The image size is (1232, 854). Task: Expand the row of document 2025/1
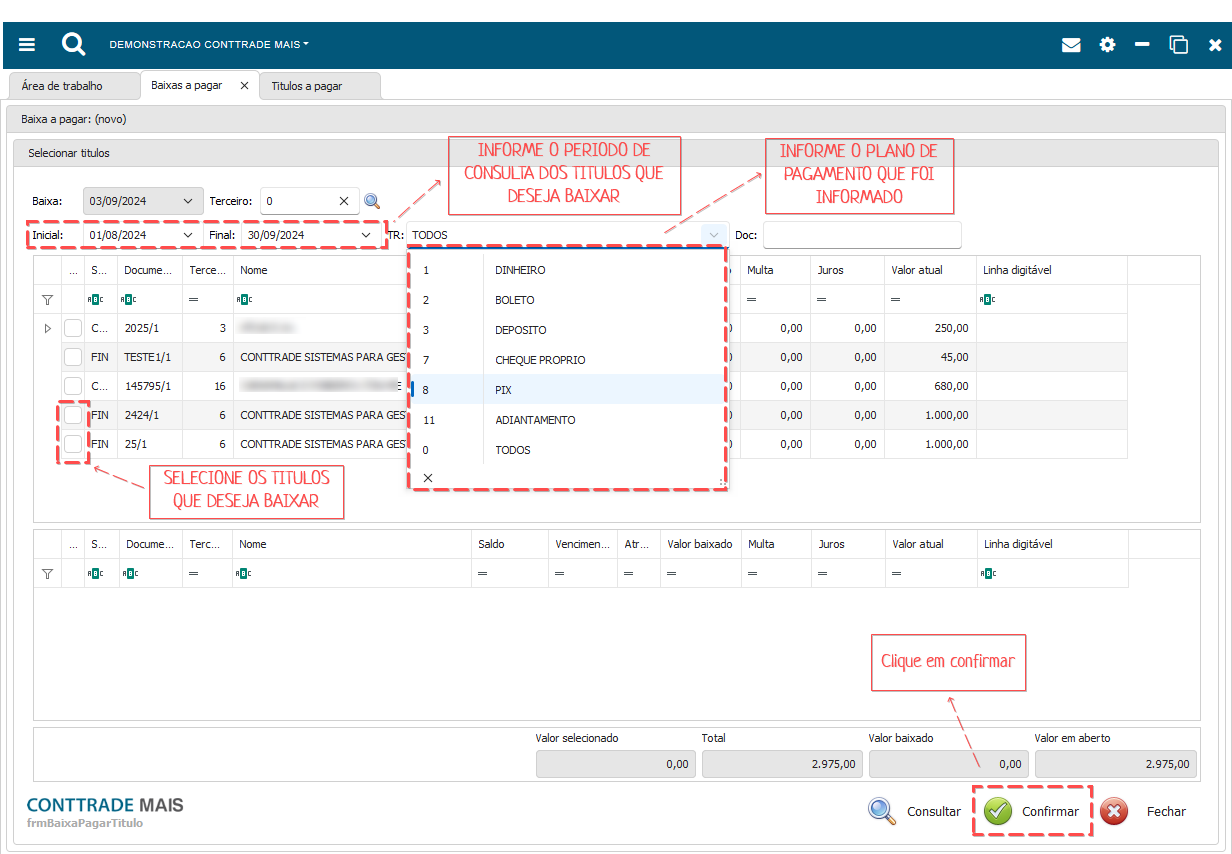coord(47,328)
